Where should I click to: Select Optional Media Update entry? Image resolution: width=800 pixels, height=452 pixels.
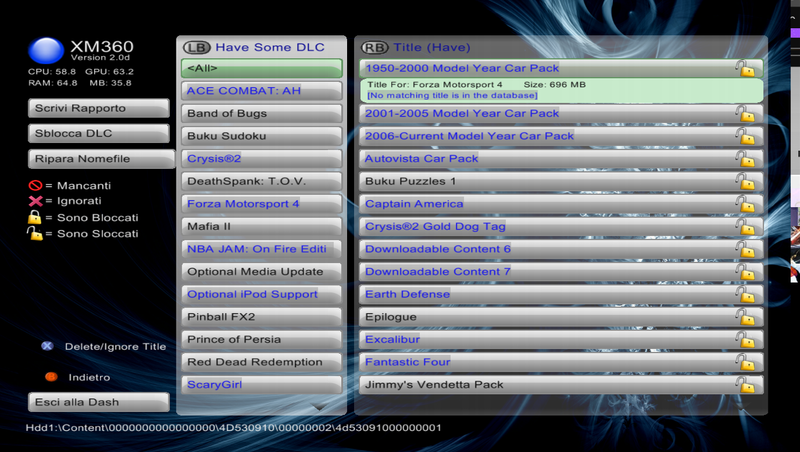(261, 271)
